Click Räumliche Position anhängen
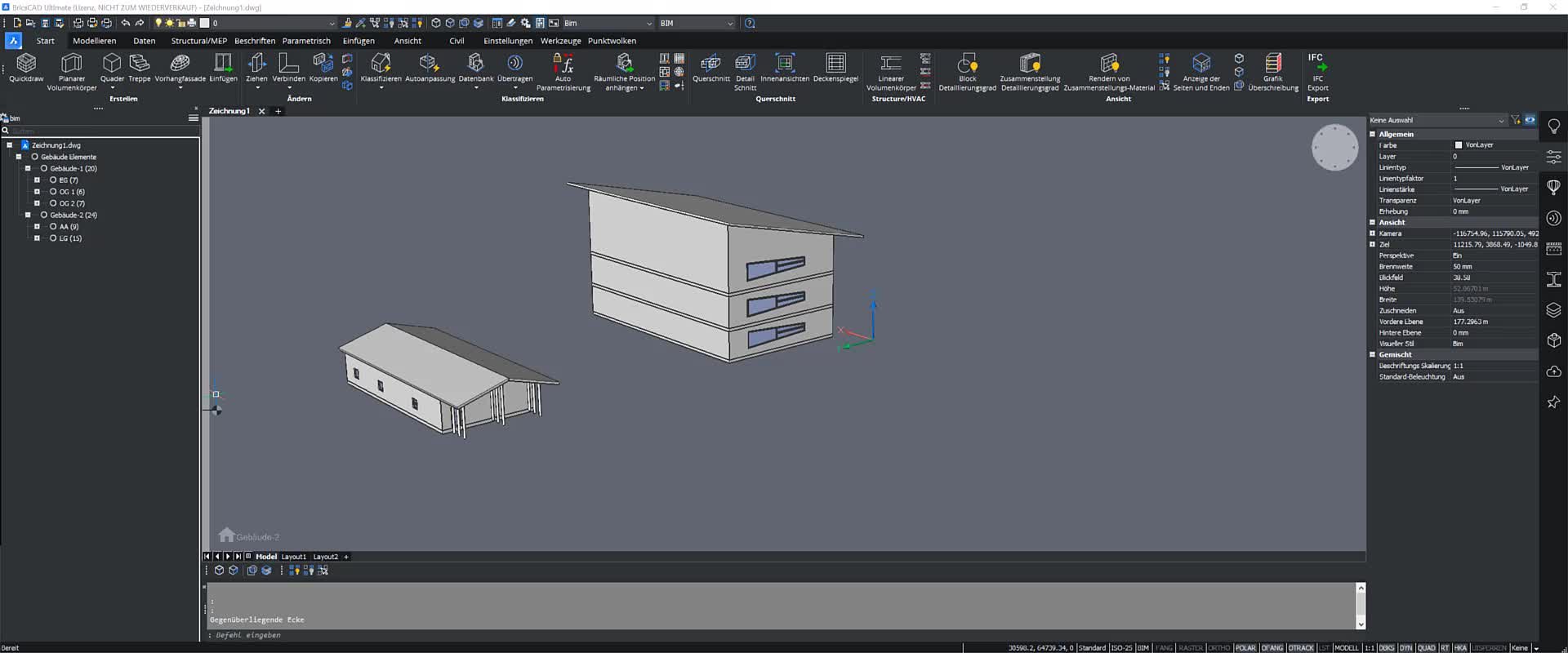The image size is (1568, 653). (x=624, y=72)
